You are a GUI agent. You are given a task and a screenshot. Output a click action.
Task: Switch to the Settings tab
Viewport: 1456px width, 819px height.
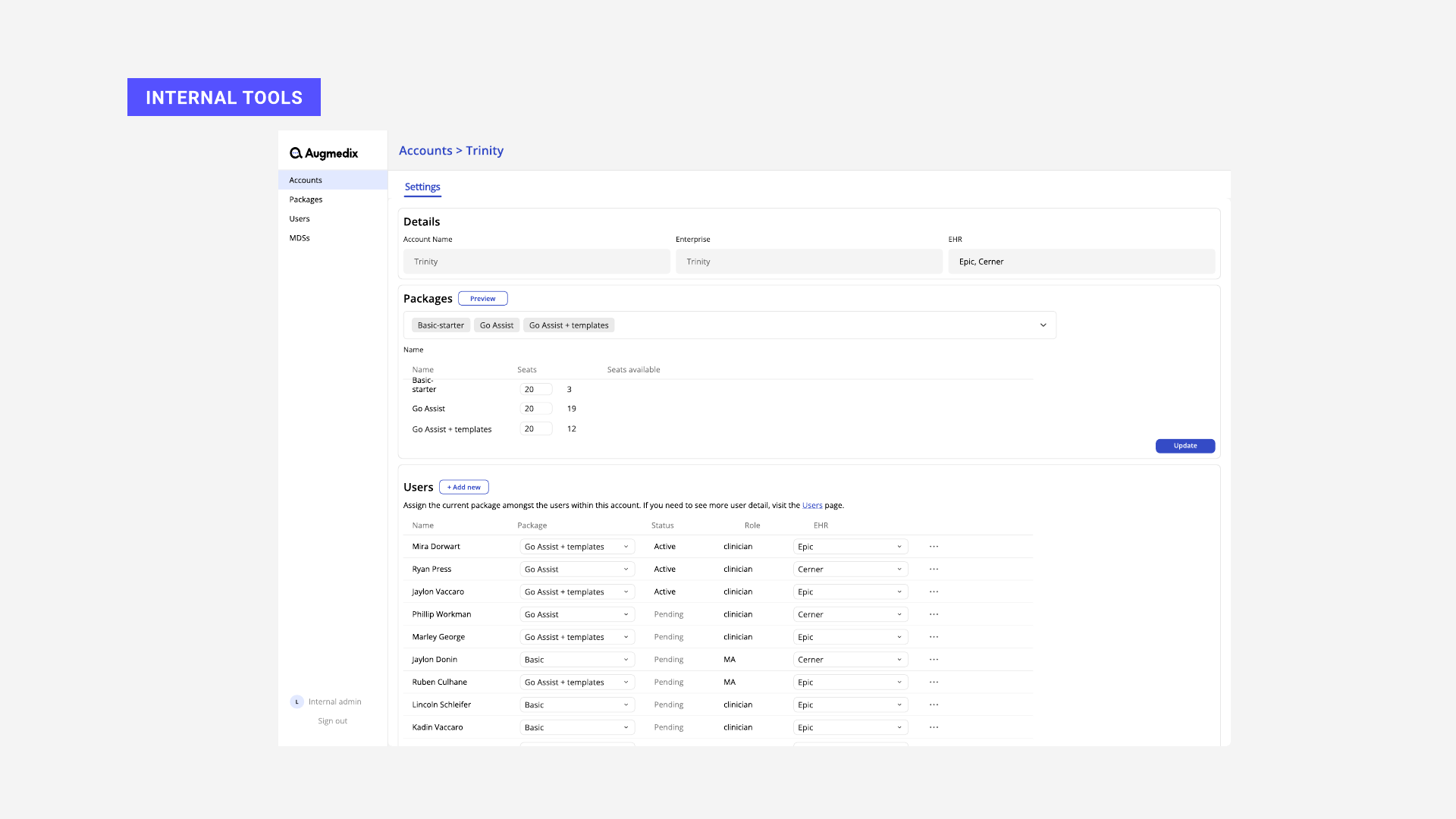[422, 187]
